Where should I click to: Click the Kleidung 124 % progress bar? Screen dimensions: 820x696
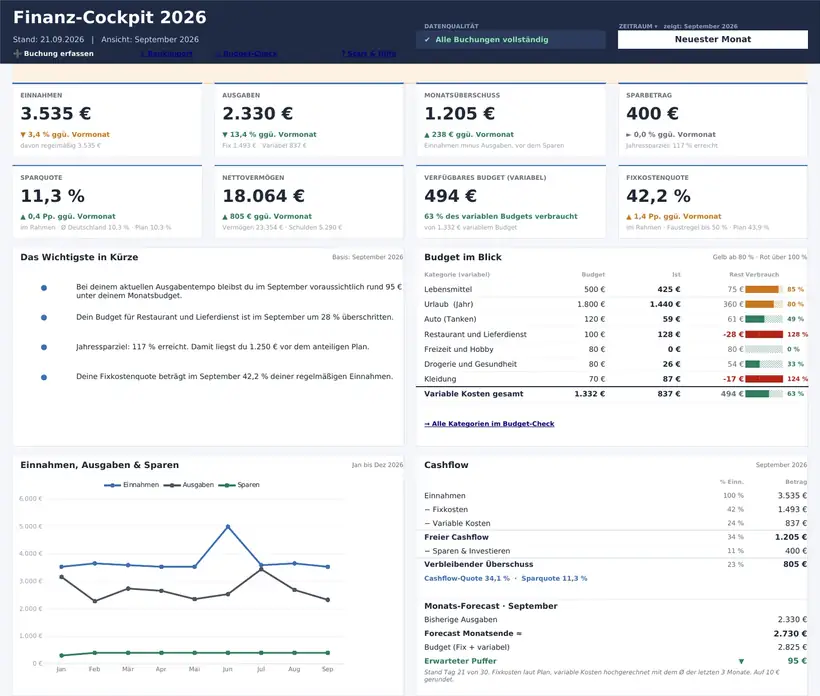point(764,379)
